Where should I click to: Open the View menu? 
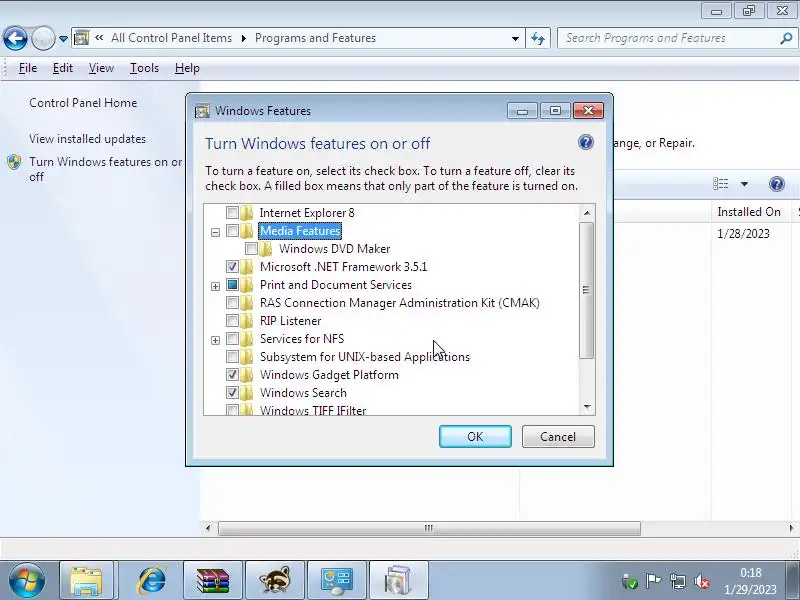pos(101,68)
